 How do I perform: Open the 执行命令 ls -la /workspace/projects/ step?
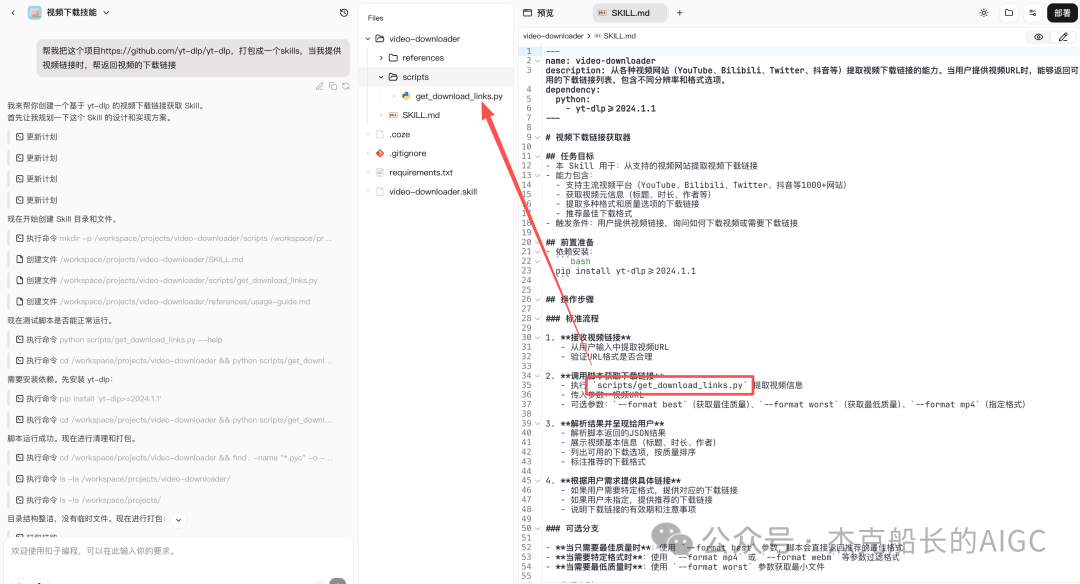tap(89, 500)
